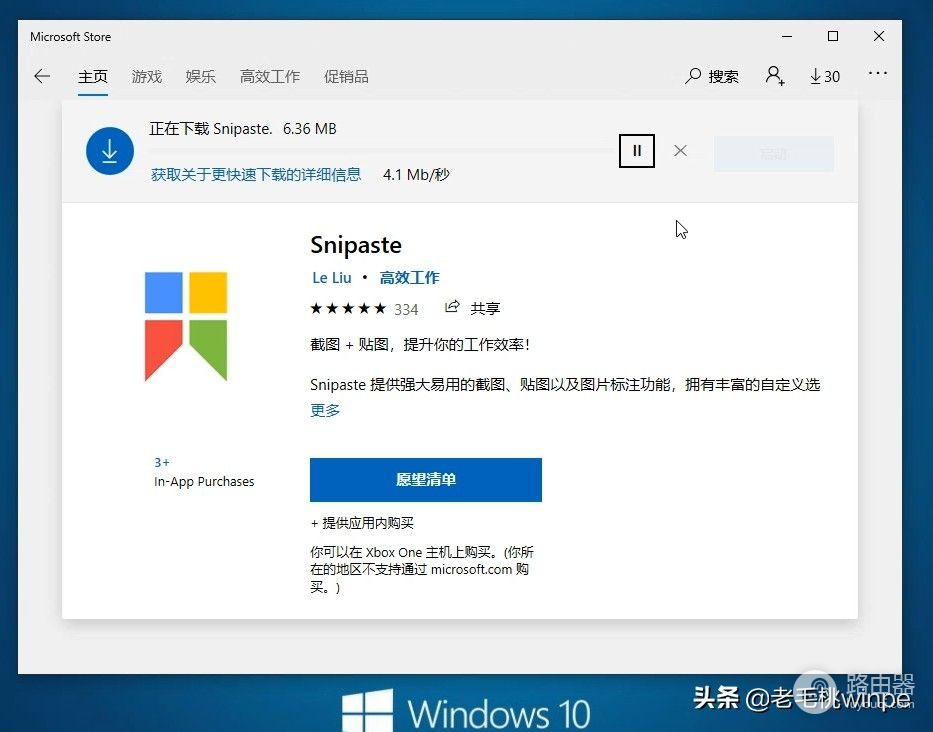Open the 获取关于更快速下载的详细信息 link
Viewport: 933px width, 732px height.
click(x=256, y=174)
